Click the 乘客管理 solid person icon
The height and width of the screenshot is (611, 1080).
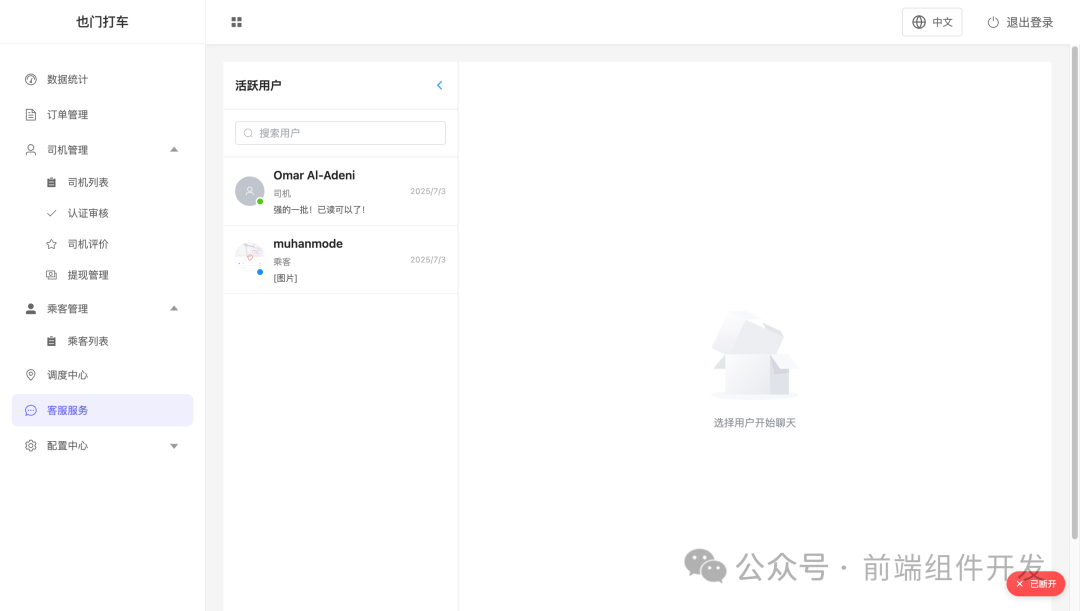(31, 309)
